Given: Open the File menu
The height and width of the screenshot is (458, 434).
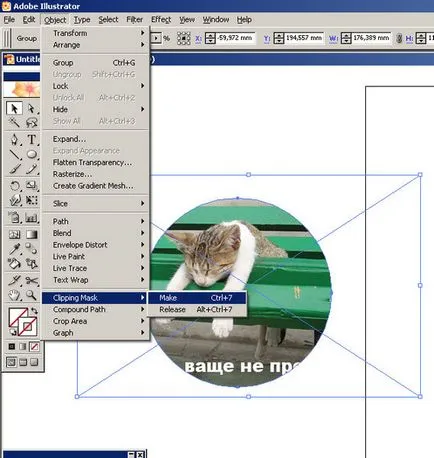Looking at the screenshot, I should [x=9, y=20].
